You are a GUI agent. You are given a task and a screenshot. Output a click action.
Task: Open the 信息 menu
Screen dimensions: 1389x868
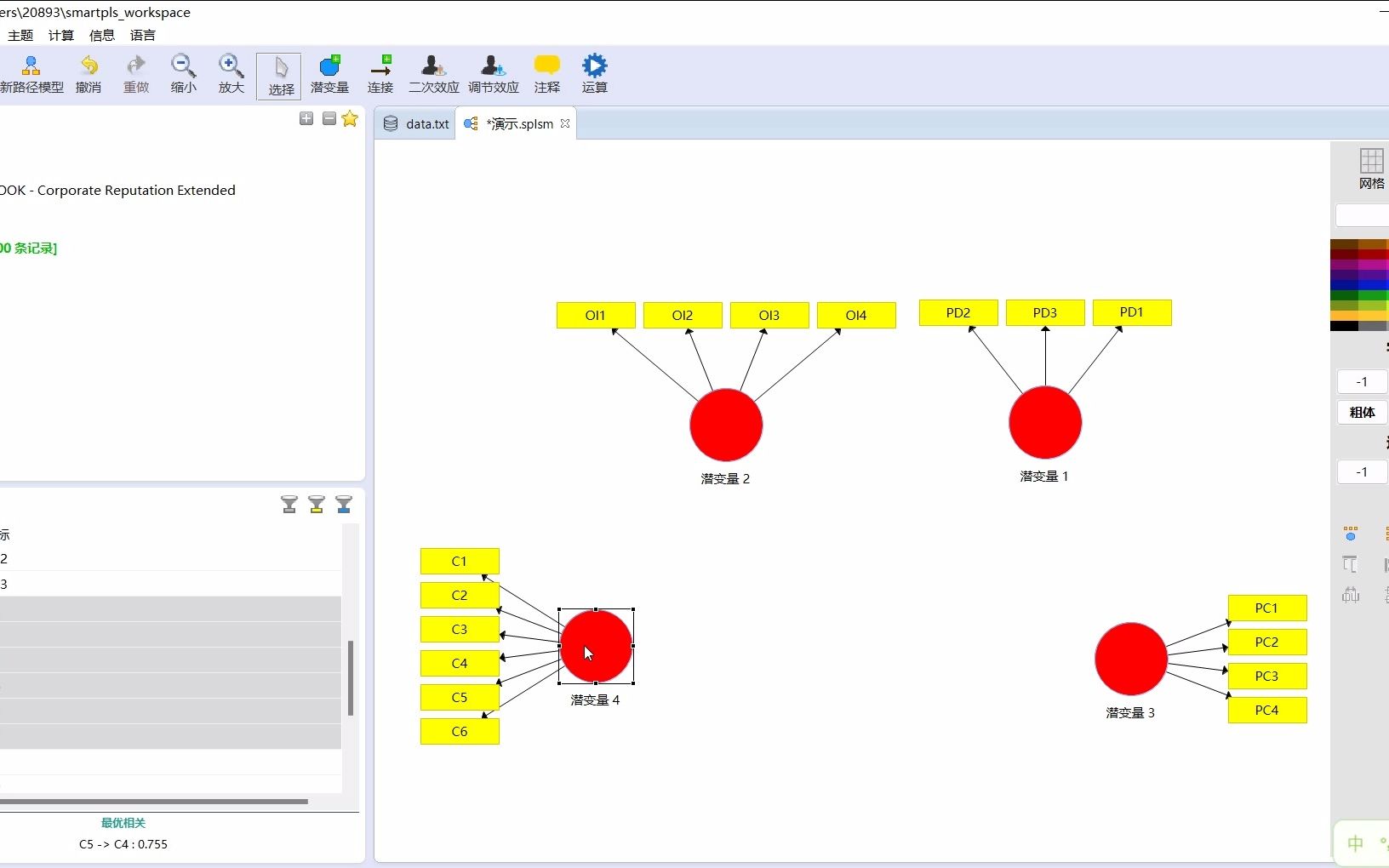tap(102, 35)
